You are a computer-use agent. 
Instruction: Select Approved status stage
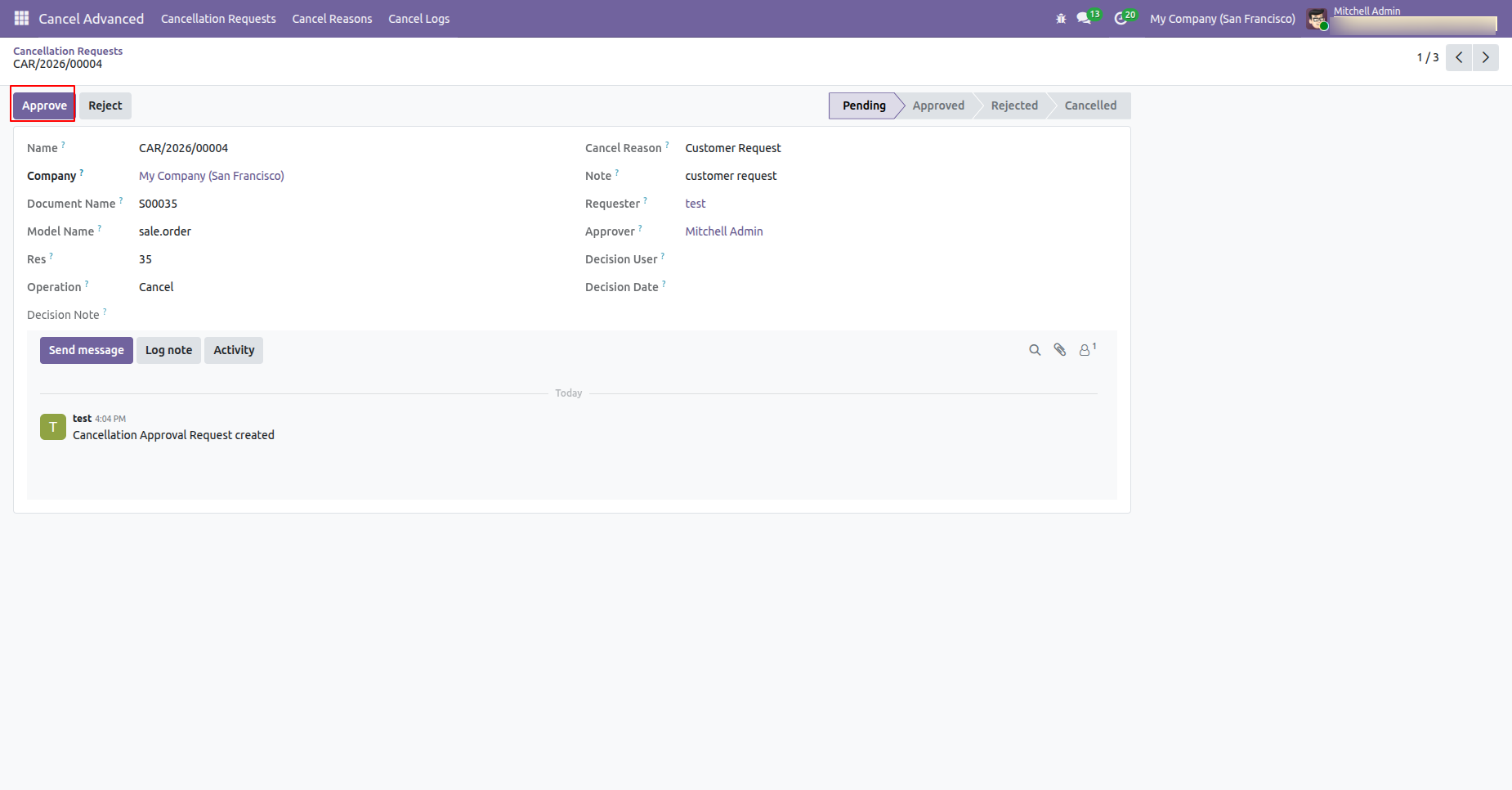(x=938, y=105)
